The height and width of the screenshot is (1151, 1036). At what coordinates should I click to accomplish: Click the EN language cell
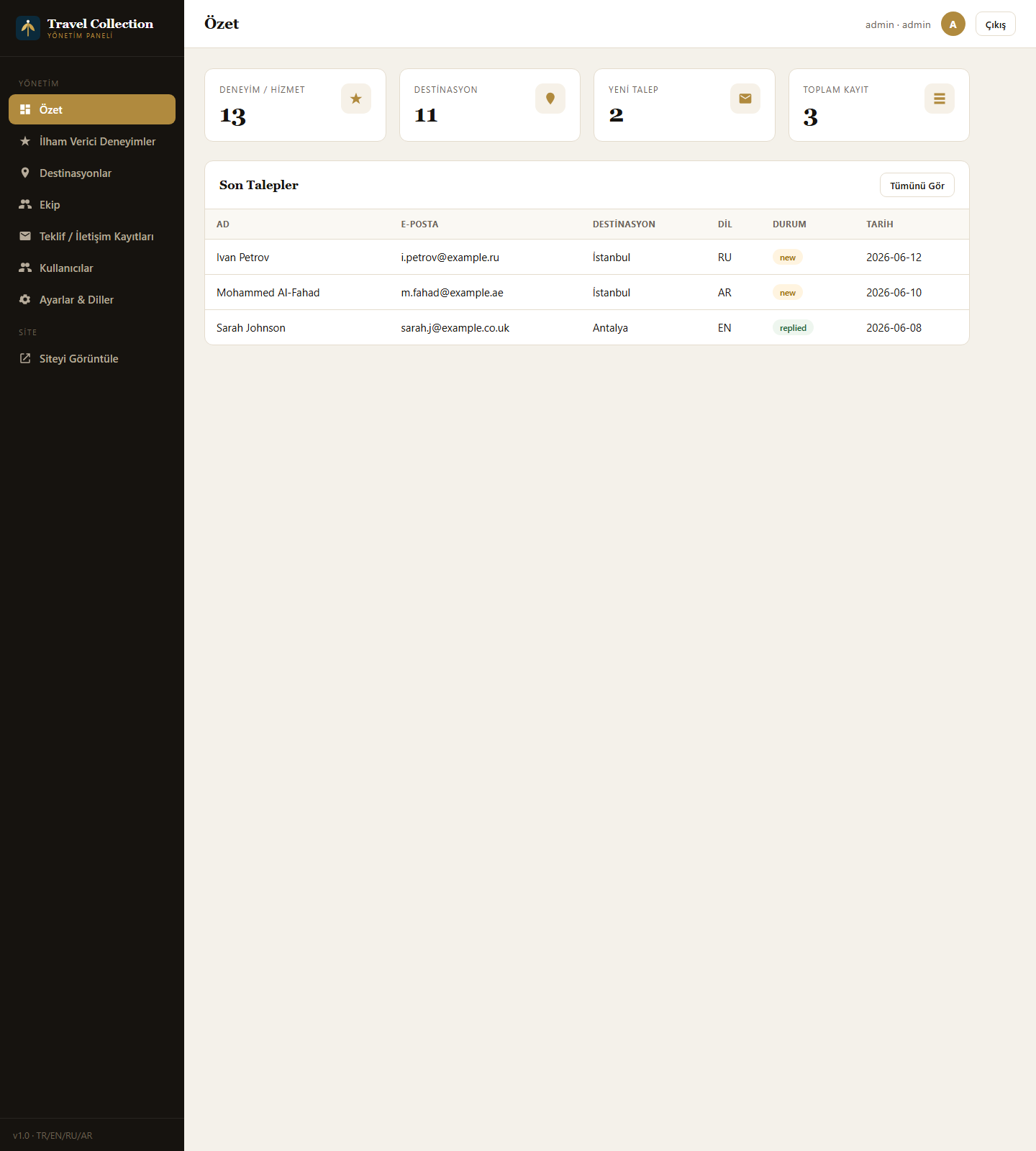click(x=724, y=328)
